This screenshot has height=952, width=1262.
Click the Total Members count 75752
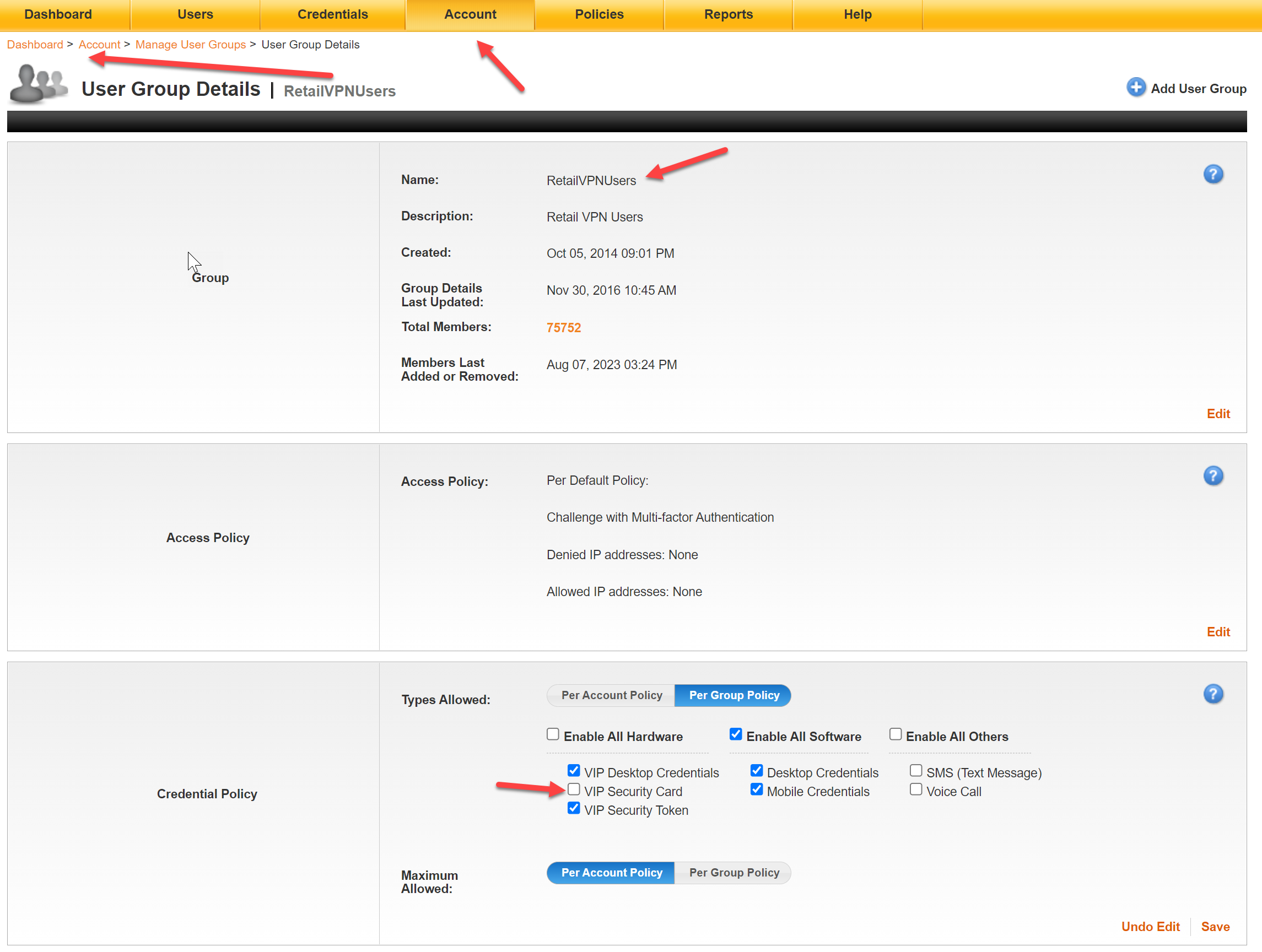click(563, 328)
